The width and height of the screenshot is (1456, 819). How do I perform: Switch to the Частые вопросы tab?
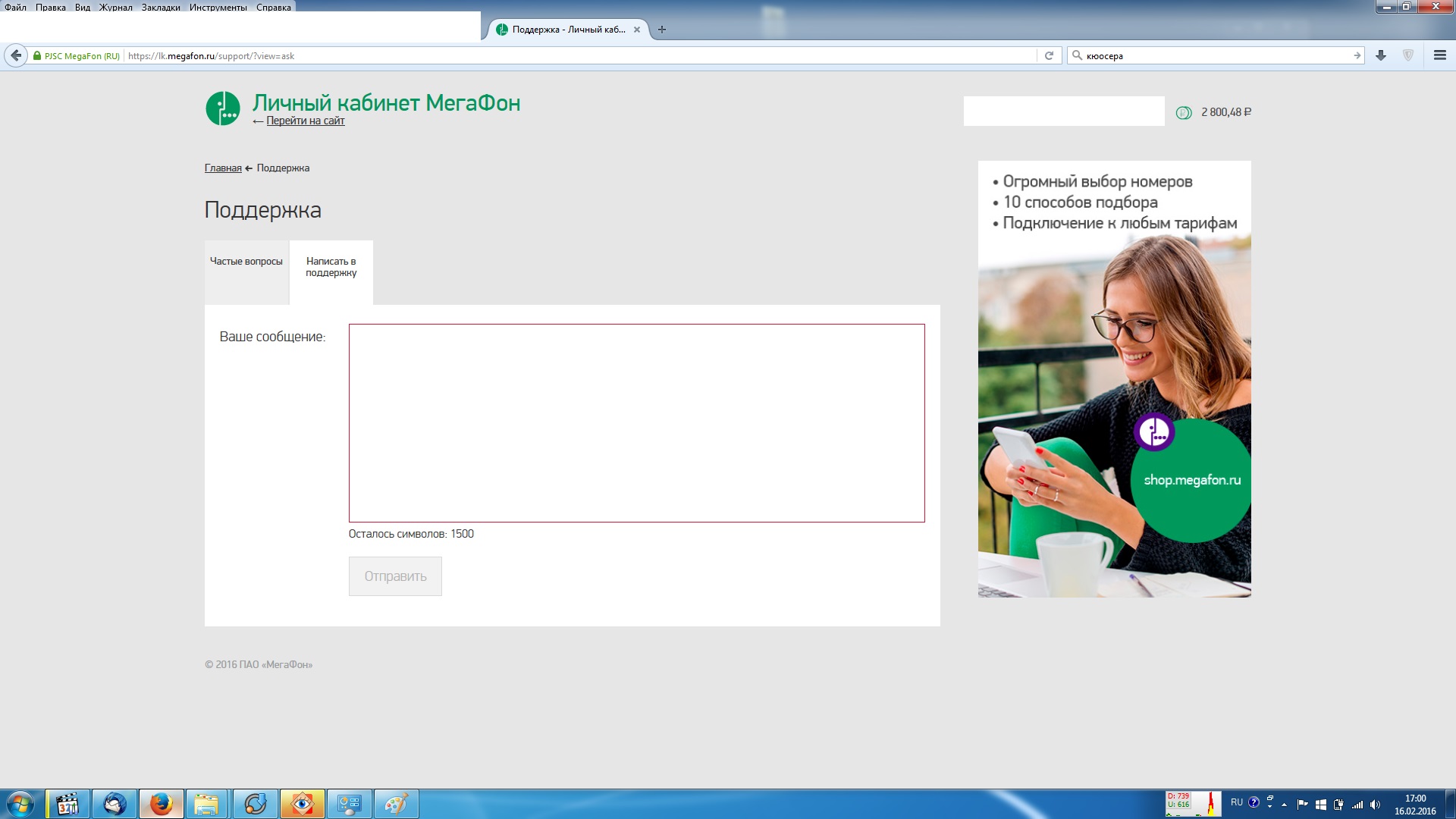[x=246, y=262]
